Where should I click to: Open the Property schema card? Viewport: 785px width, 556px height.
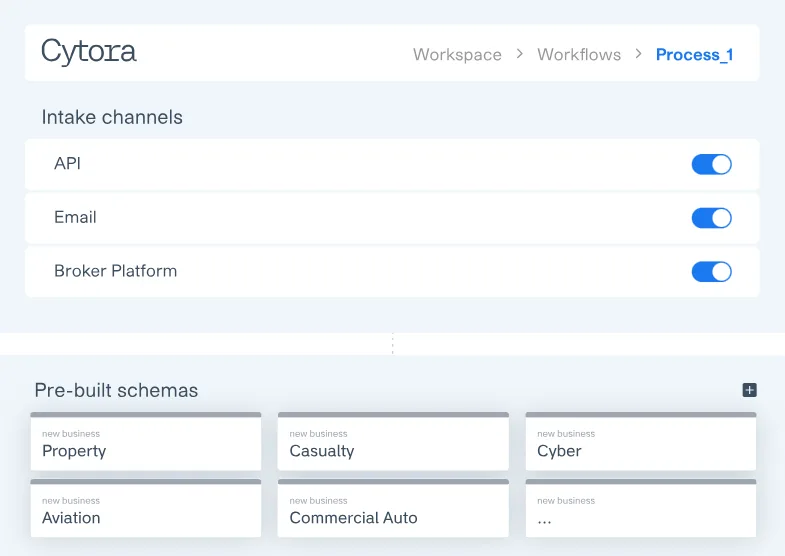click(x=146, y=441)
